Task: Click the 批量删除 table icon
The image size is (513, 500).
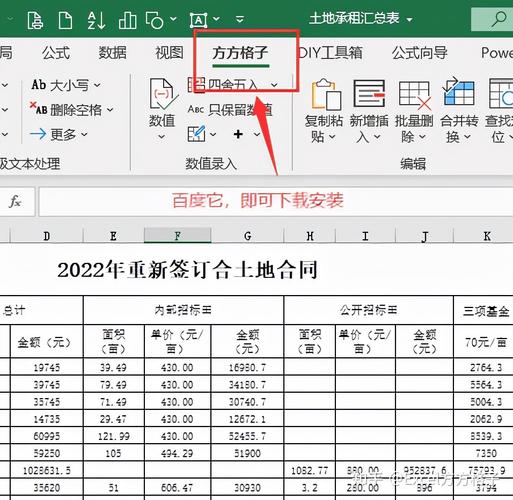Action: (415, 96)
